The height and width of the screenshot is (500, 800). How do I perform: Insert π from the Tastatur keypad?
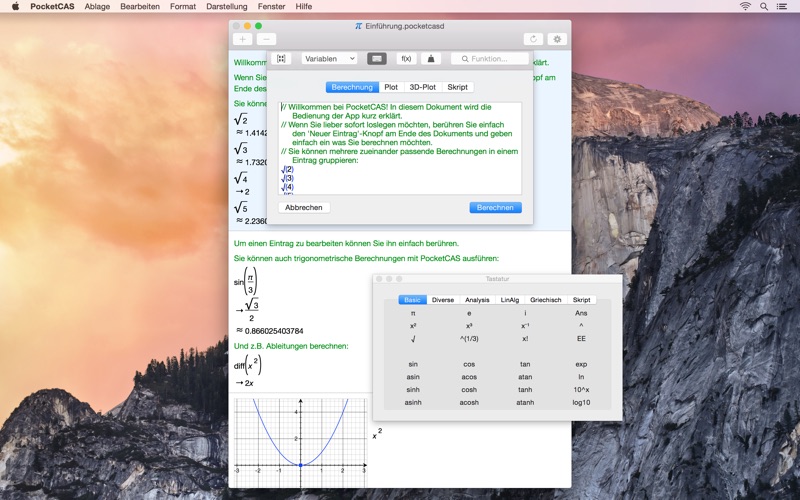tap(413, 313)
